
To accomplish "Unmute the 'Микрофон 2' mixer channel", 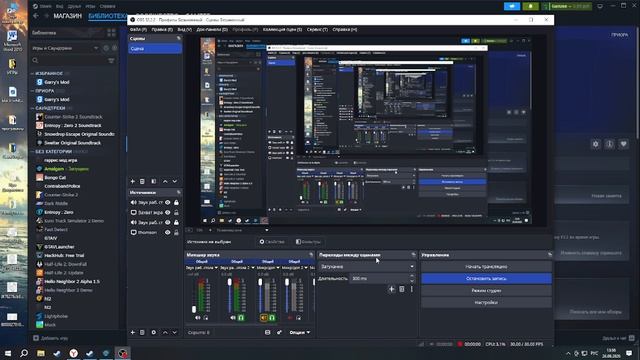I will [290, 318].
